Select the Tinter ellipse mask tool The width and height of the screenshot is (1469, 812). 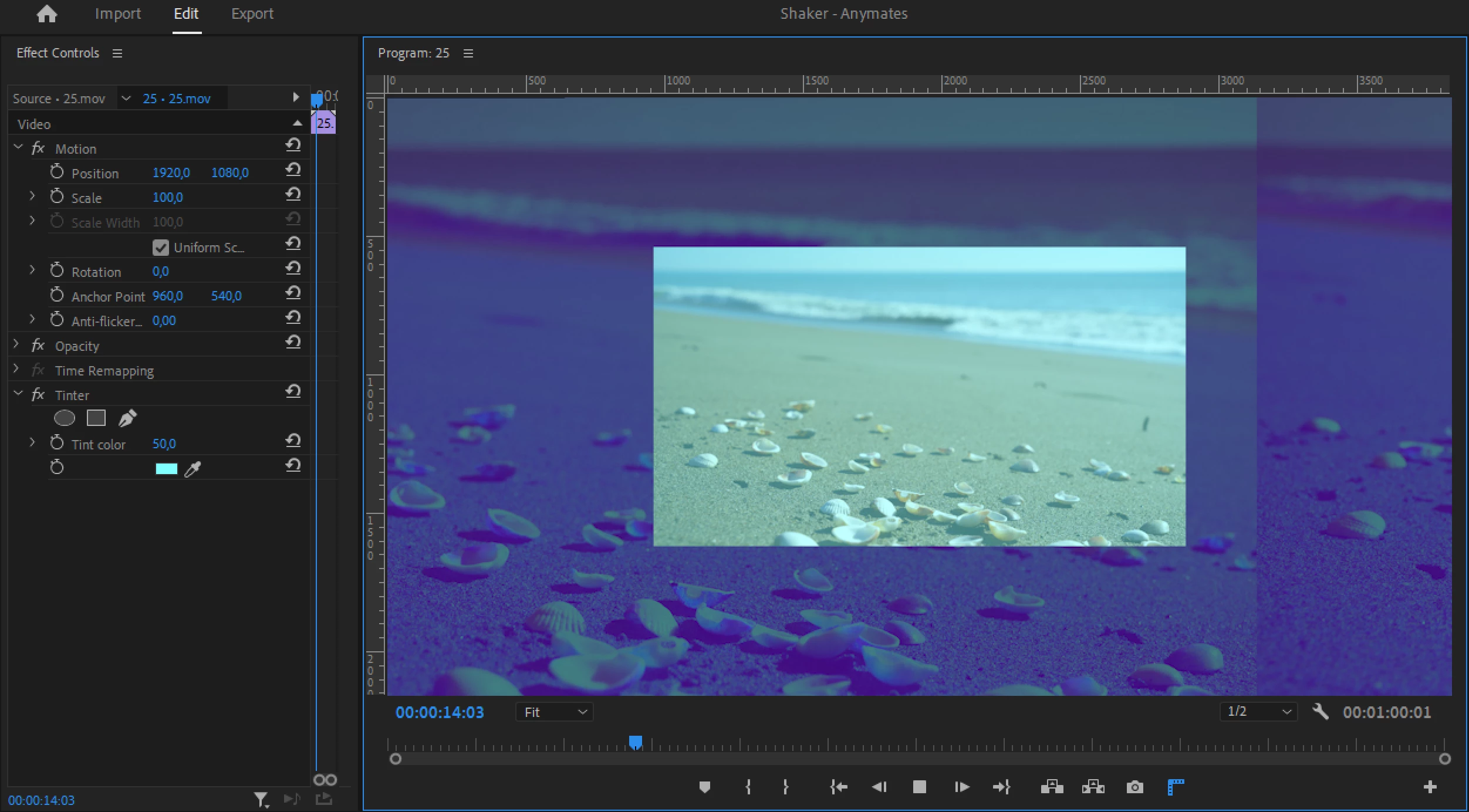[x=65, y=418]
